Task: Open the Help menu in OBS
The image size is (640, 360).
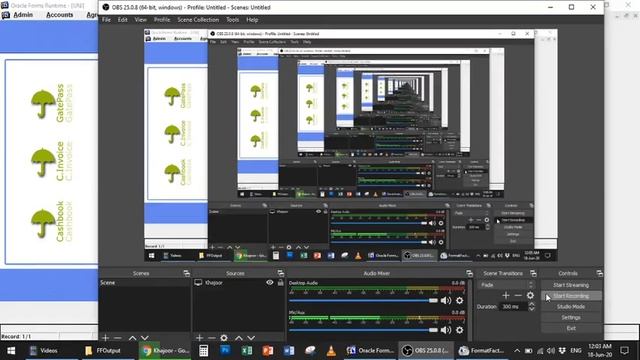Action: coord(252,20)
